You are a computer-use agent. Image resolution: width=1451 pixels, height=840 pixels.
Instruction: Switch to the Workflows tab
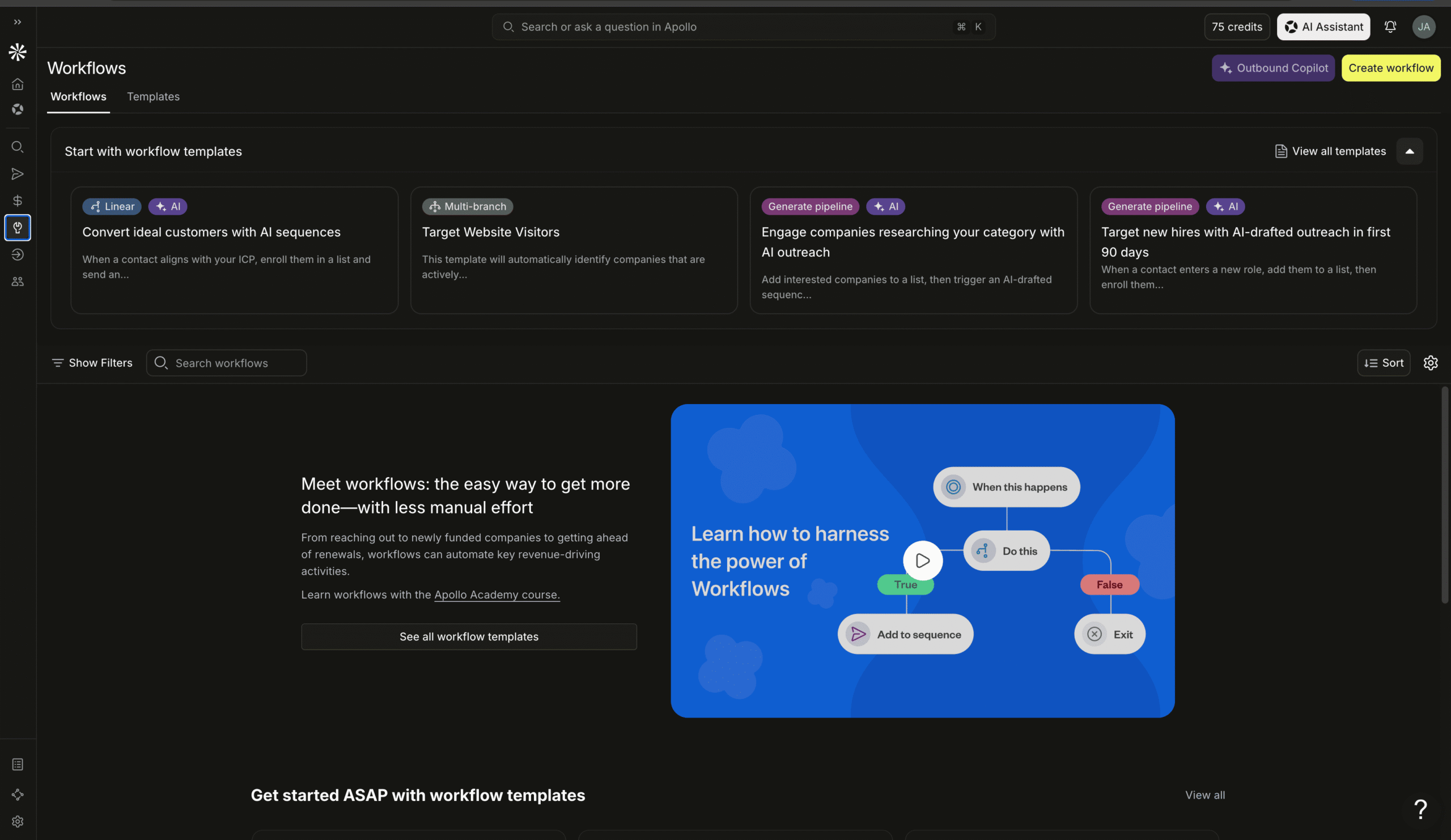(78, 97)
